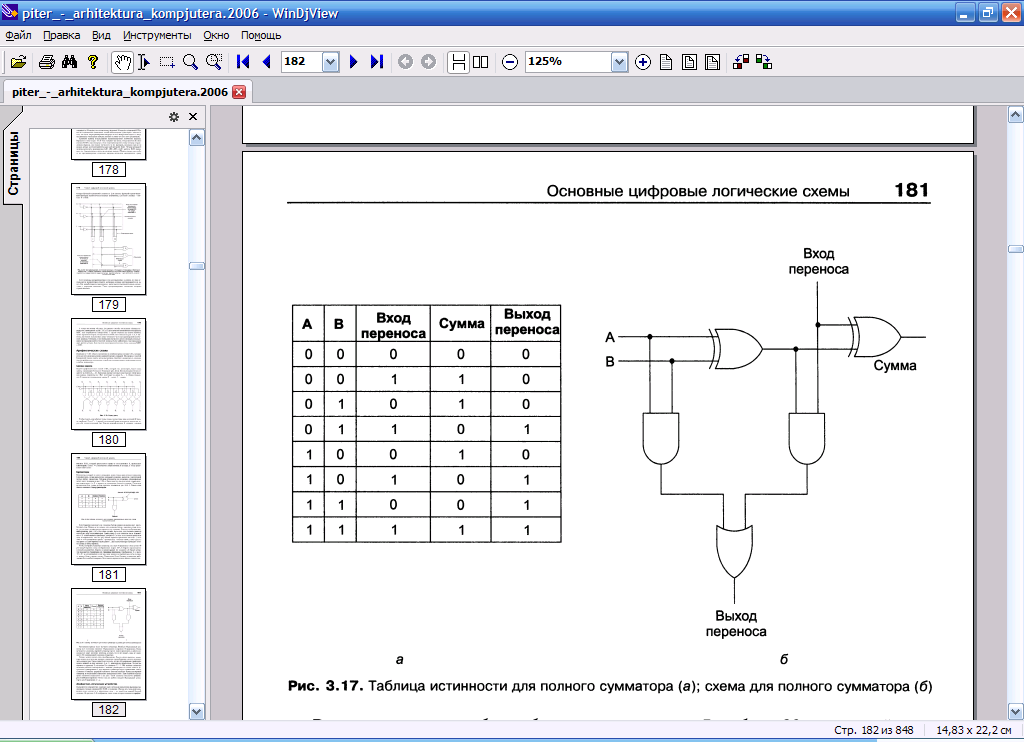Open the 125% zoom level dropdown
1024x742 pixels.
[619, 62]
